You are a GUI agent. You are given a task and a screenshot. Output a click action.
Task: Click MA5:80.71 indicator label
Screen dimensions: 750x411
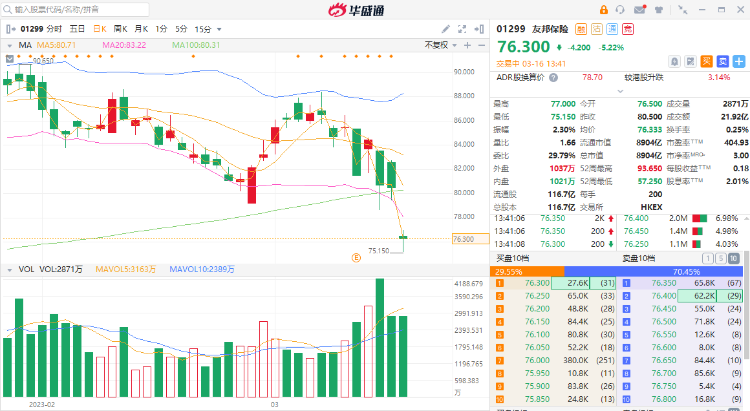56,45
